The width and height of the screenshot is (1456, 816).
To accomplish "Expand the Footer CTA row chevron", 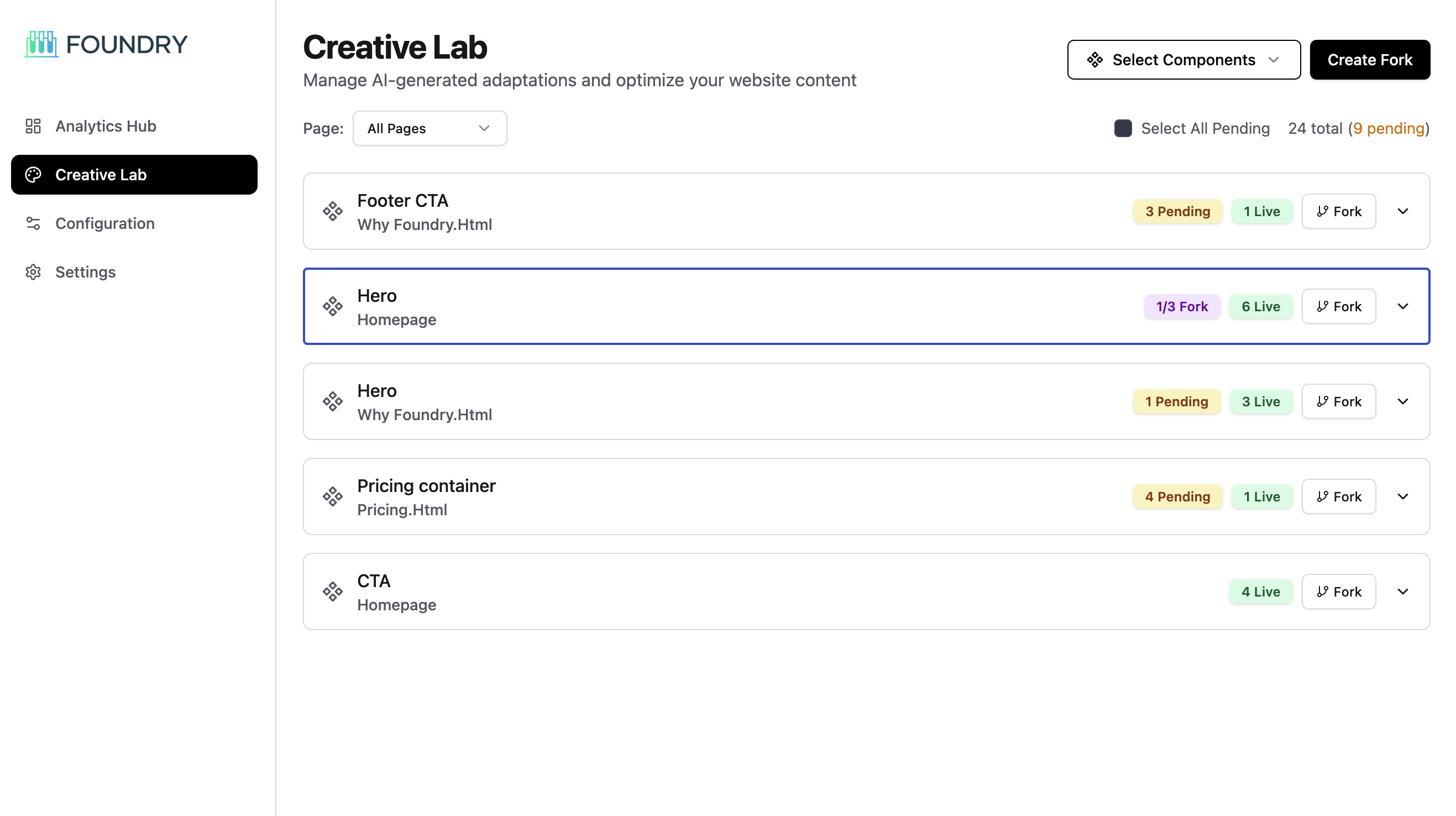I will 1403,212.
